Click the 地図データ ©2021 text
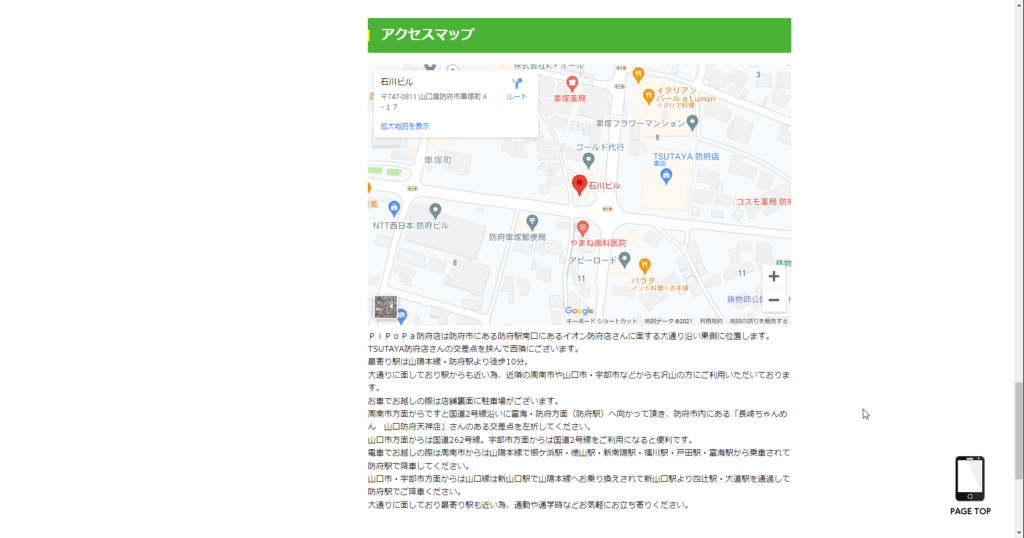This screenshot has height=538, width=1024. (x=668, y=321)
